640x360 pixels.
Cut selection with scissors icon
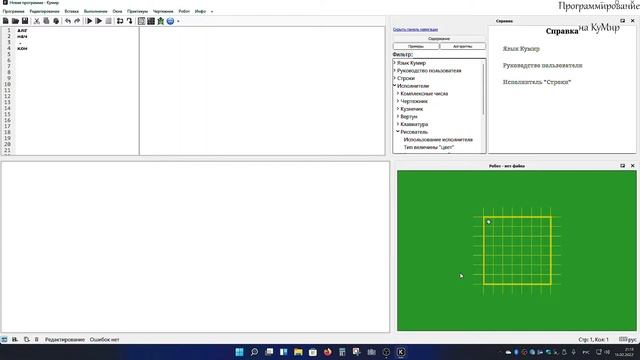(x=36, y=21)
